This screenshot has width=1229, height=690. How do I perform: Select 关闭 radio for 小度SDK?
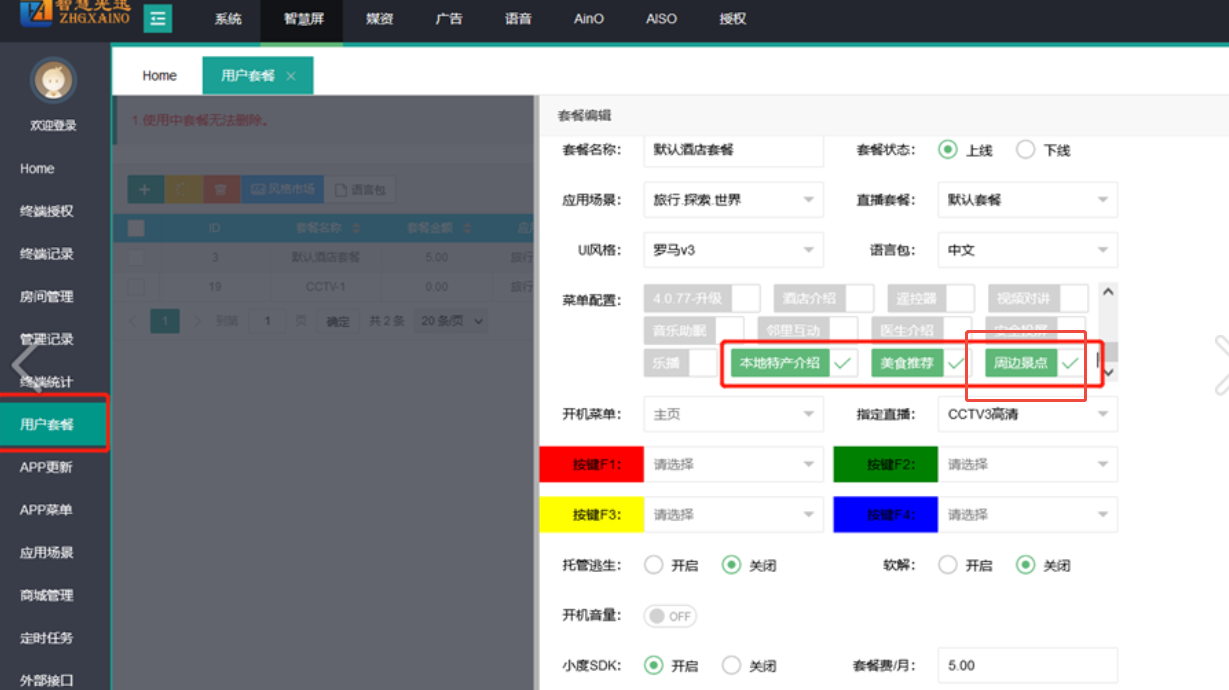click(731, 665)
